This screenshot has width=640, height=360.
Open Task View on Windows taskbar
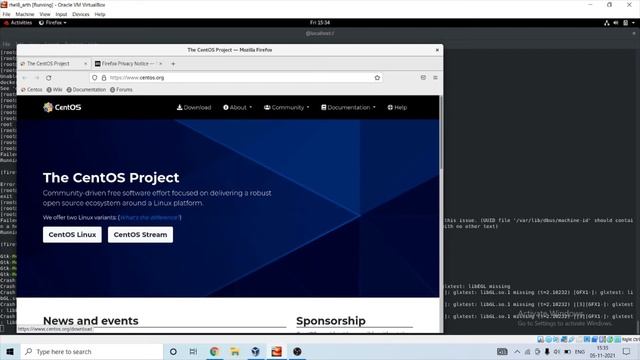[193, 351]
